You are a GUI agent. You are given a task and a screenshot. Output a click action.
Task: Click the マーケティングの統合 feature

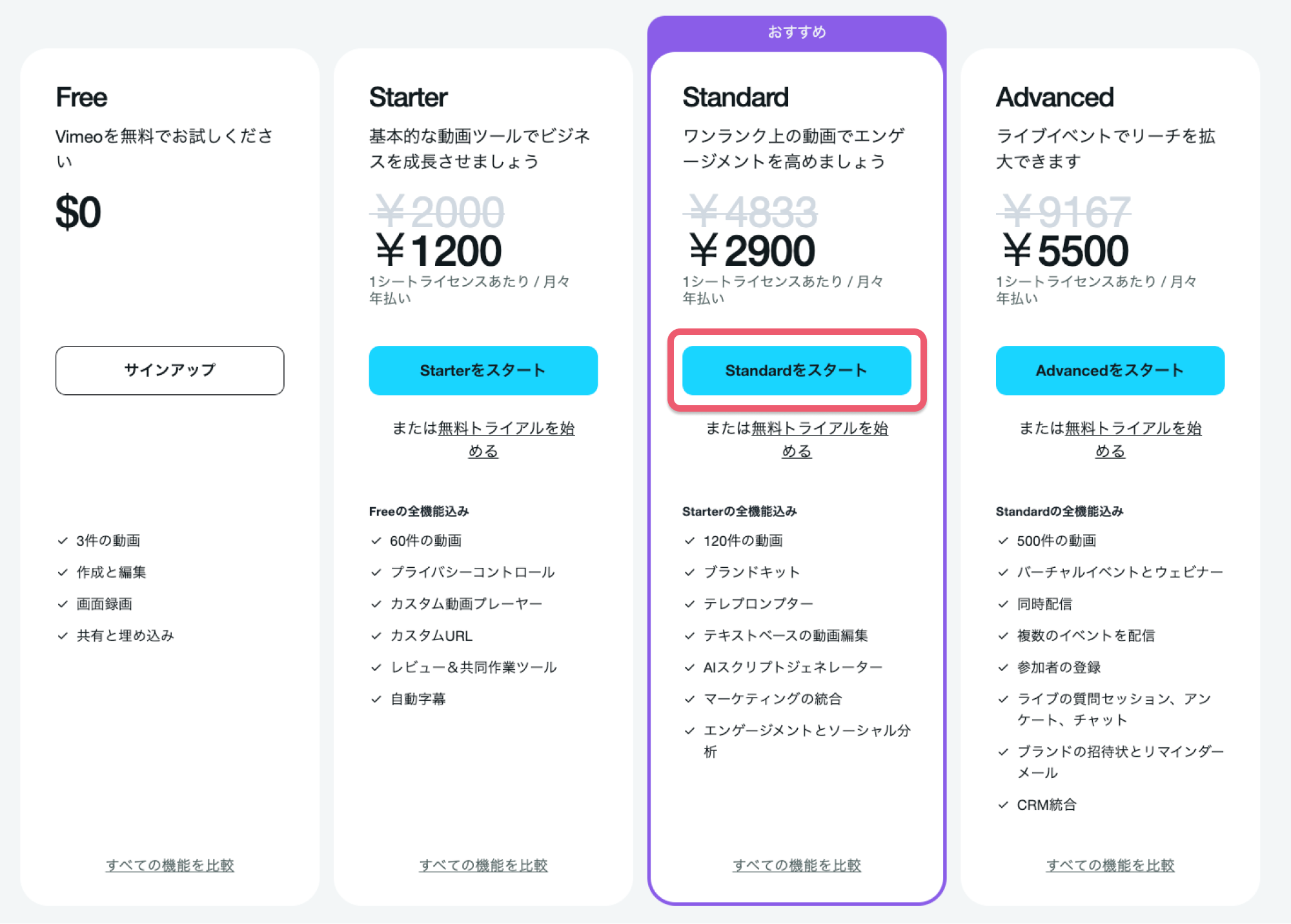point(773,699)
